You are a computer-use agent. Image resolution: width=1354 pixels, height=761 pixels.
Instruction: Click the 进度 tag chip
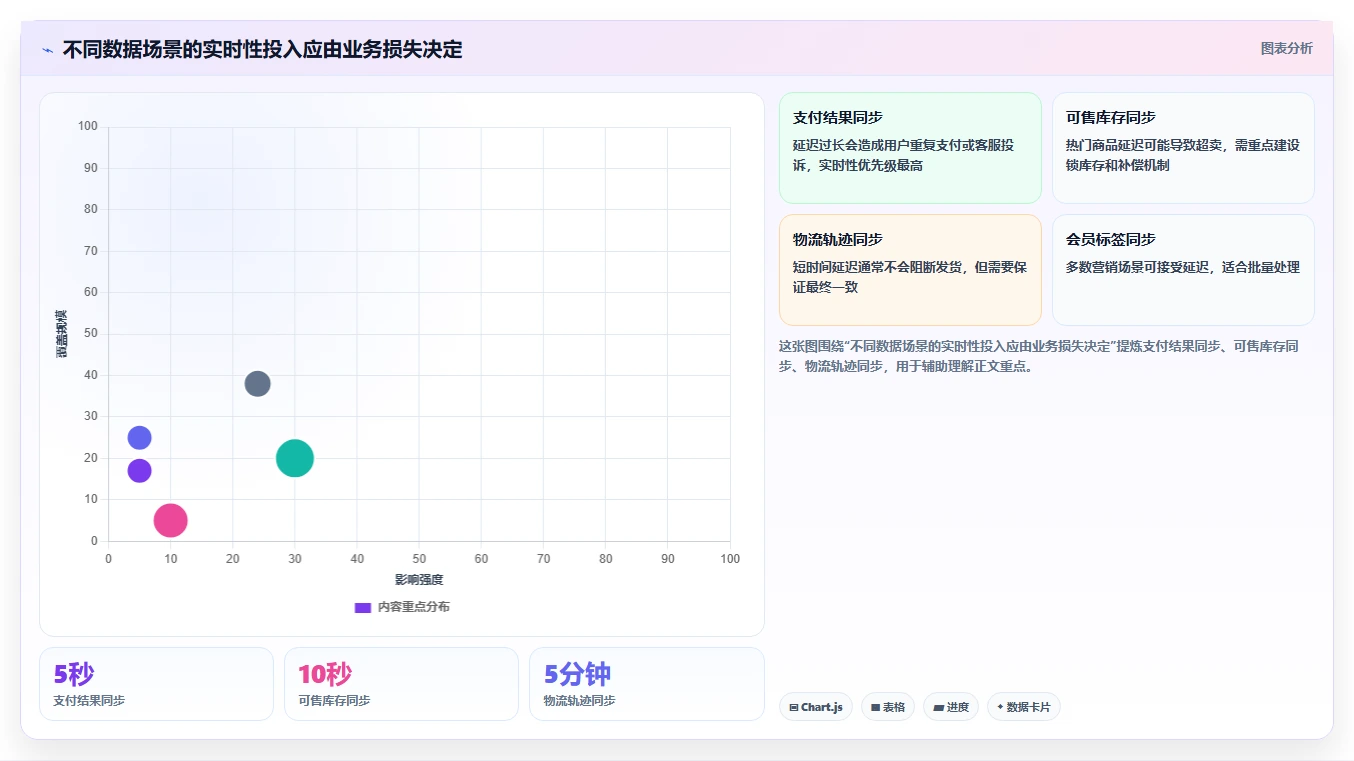(951, 707)
